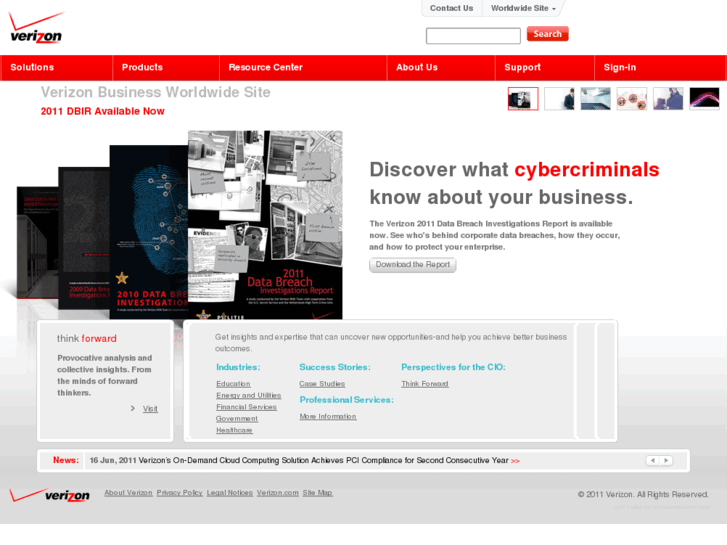The width and height of the screenshot is (727, 545).
Task: Click the chevron icon beside Visit
Action: pos(133,409)
